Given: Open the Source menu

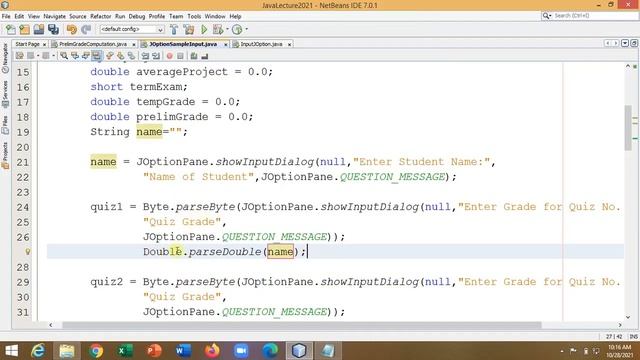Looking at the screenshot, I should click(x=78, y=16).
